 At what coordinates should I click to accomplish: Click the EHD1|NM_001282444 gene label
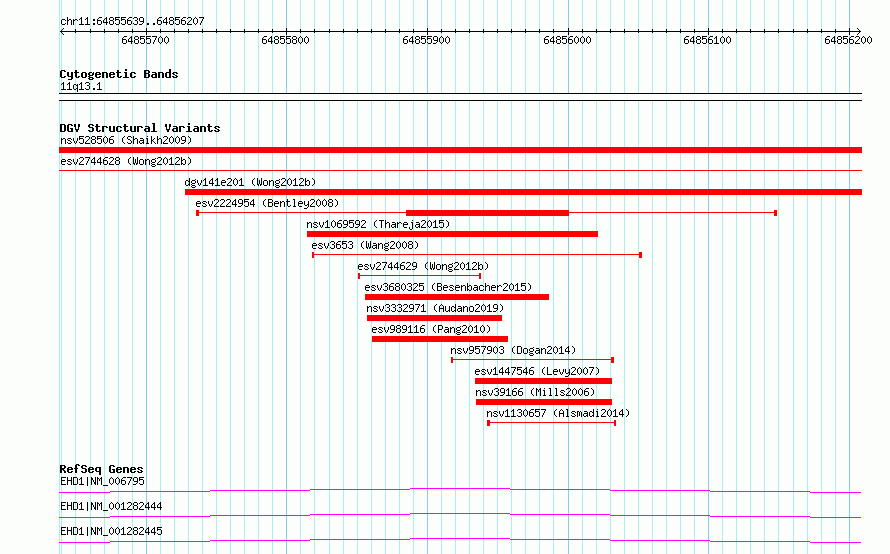[x=111, y=506]
